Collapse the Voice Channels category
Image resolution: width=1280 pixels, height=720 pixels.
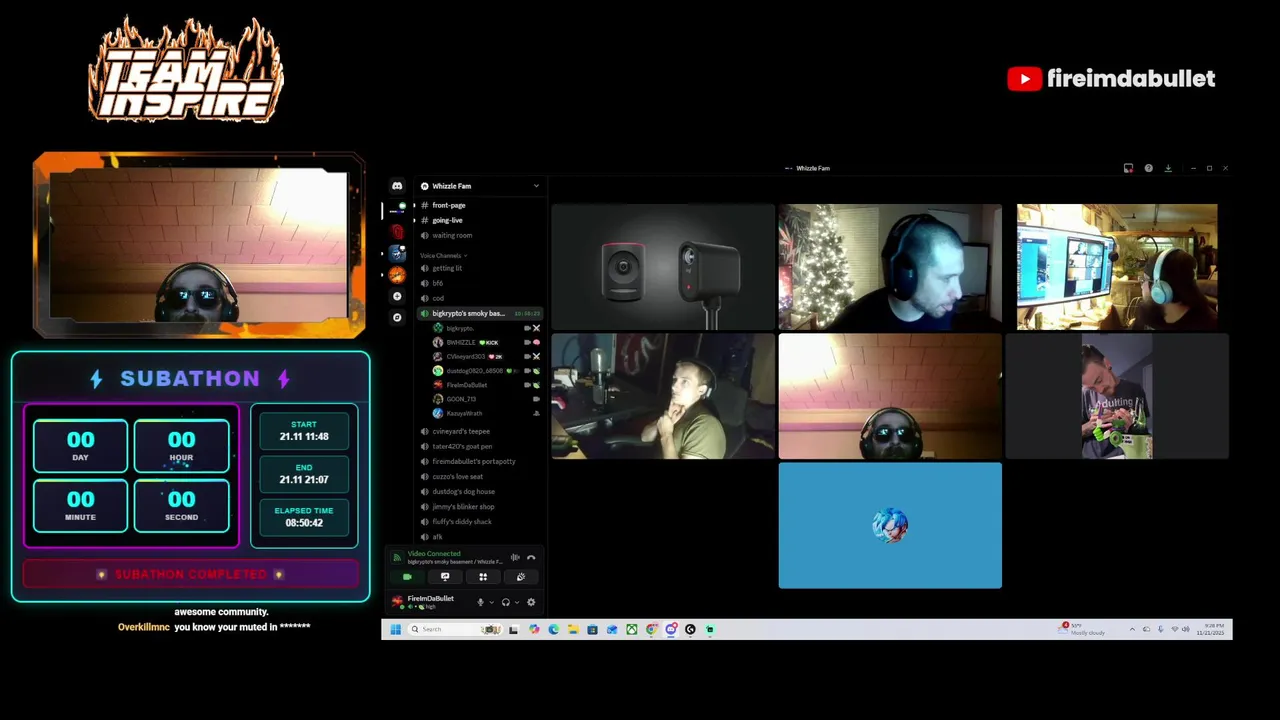point(443,256)
